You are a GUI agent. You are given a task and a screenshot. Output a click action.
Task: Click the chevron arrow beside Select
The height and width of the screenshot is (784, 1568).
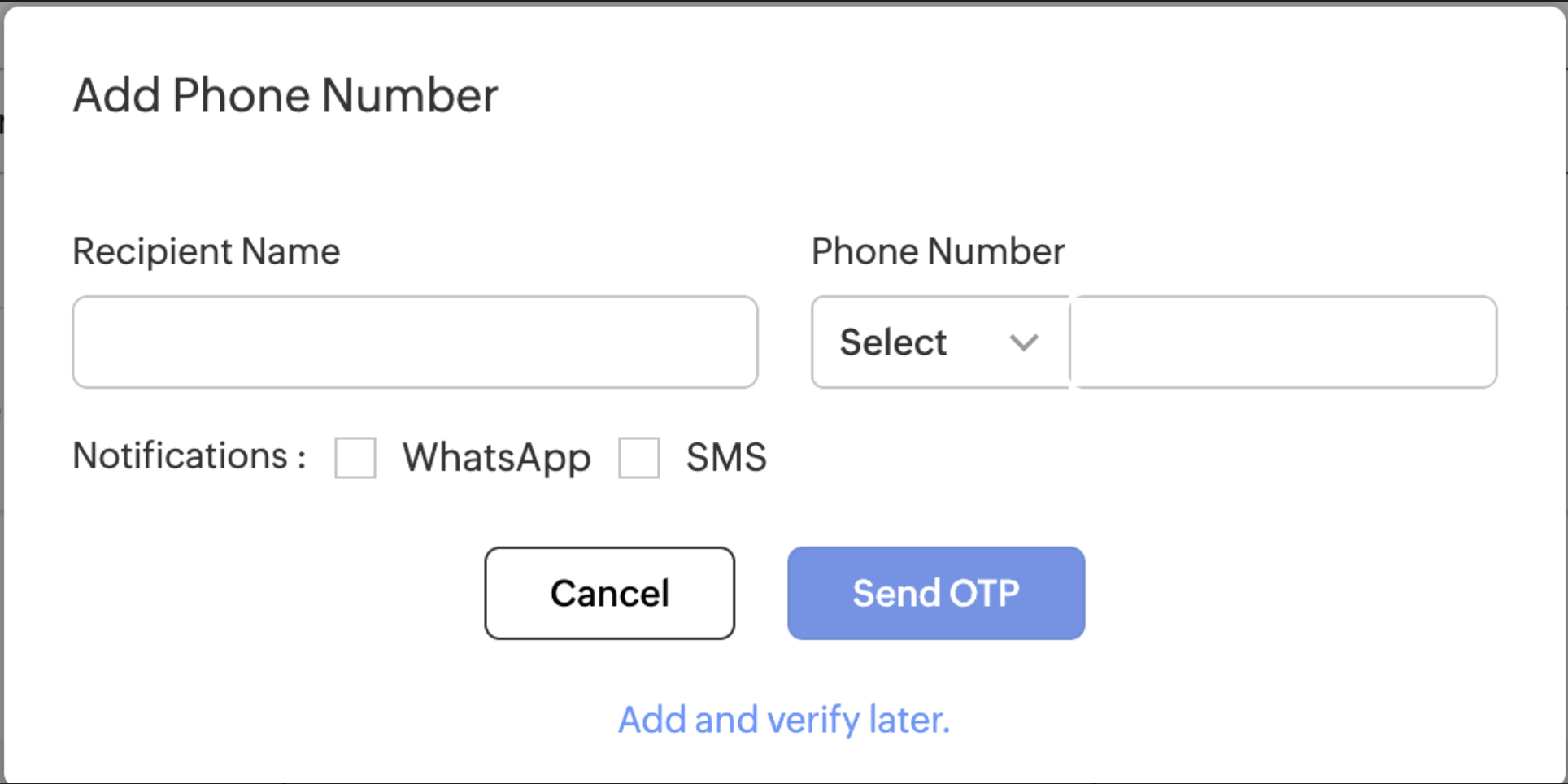click(1023, 342)
